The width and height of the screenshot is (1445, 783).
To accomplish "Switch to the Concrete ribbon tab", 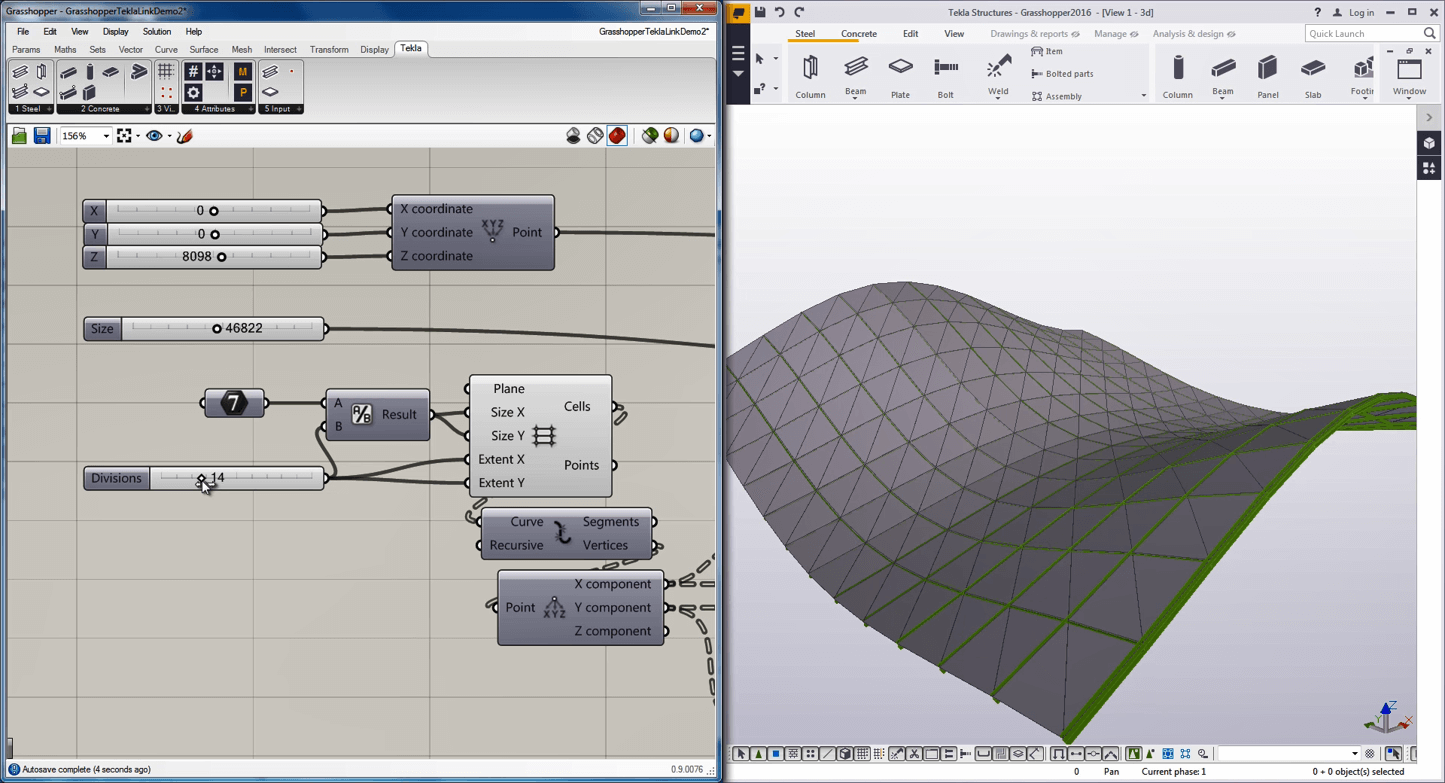I will [x=858, y=34].
